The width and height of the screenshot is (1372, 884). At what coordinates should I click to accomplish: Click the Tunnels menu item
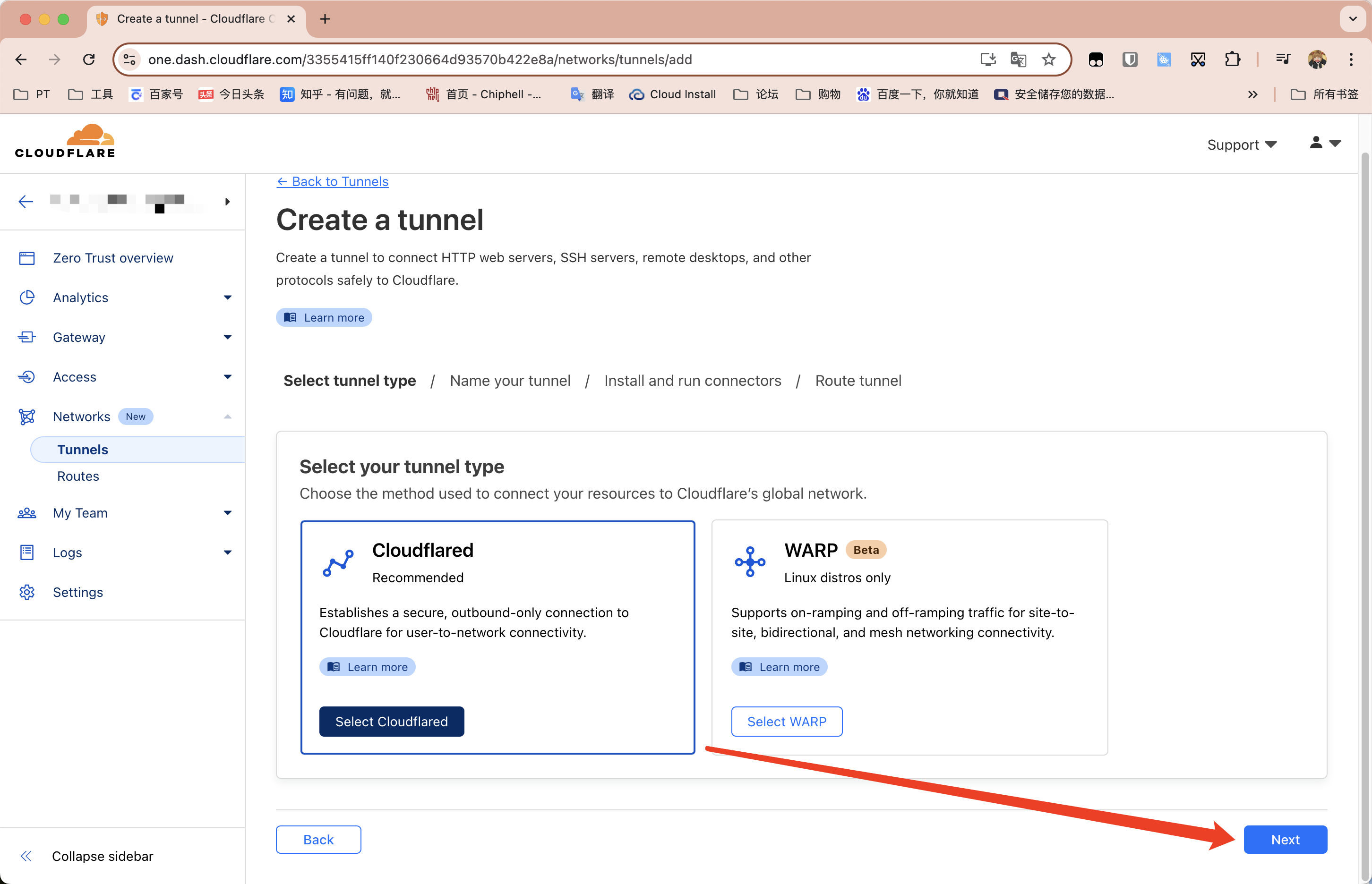pos(82,449)
